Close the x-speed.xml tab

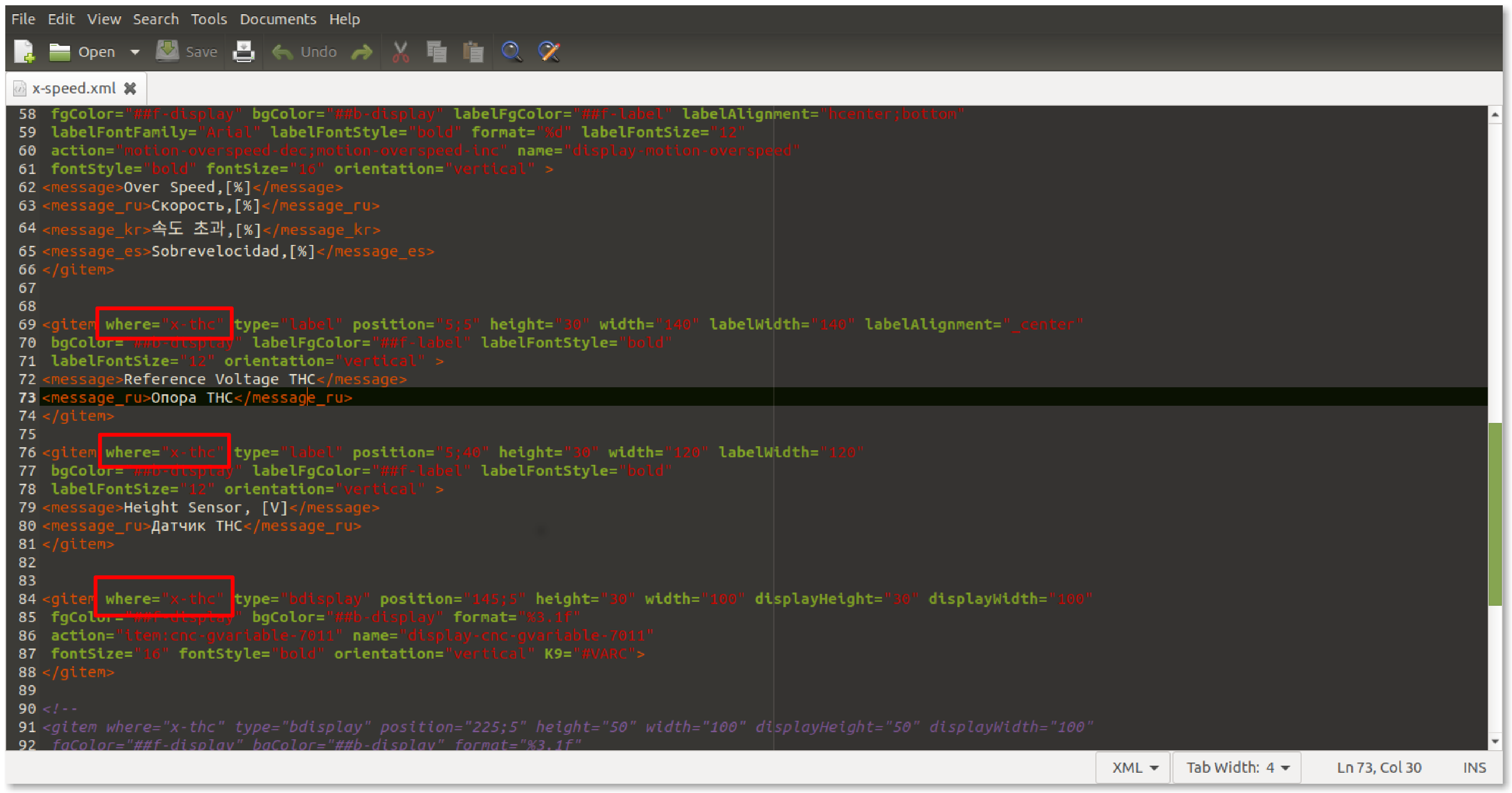[x=130, y=88]
